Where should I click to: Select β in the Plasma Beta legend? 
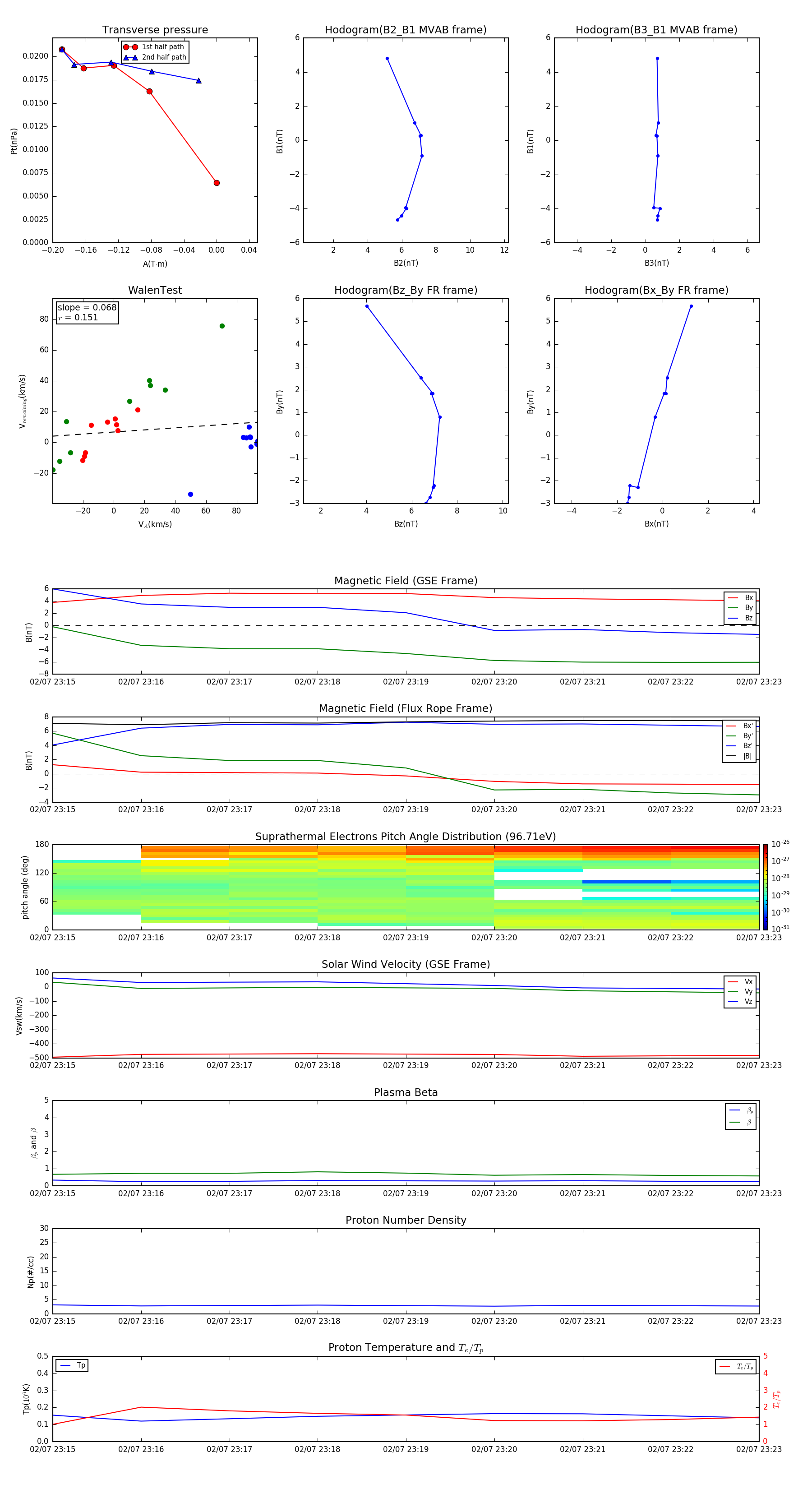[x=741, y=1123]
